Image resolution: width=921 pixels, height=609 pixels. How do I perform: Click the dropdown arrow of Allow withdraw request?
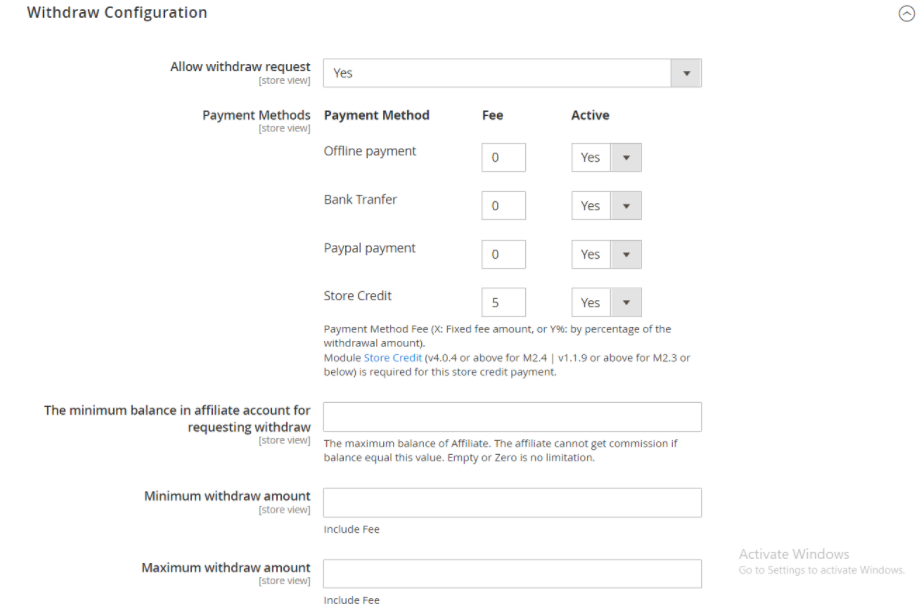tap(686, 73)
